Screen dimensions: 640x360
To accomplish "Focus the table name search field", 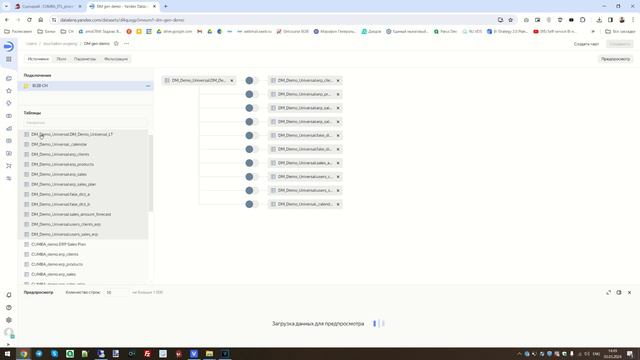I will (85, 122).
